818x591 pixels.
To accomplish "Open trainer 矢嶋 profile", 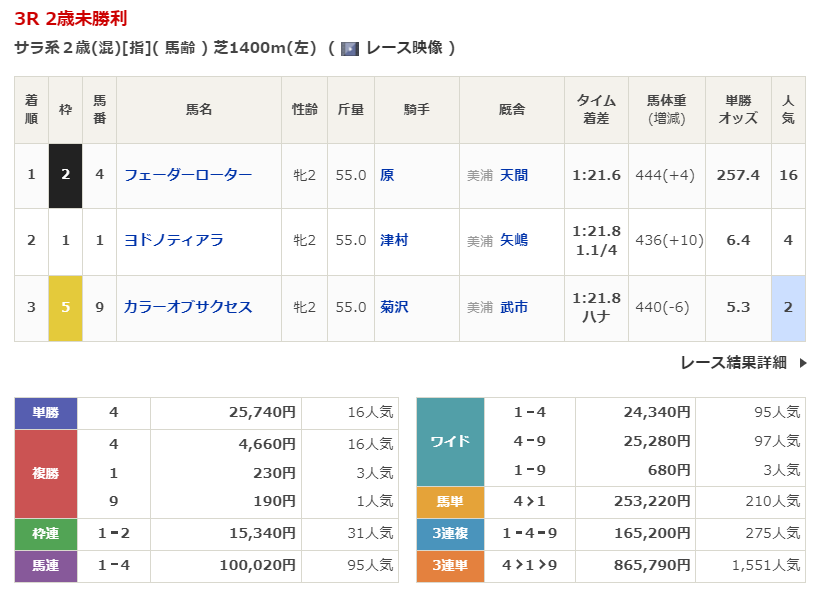I will click(514, 241).
